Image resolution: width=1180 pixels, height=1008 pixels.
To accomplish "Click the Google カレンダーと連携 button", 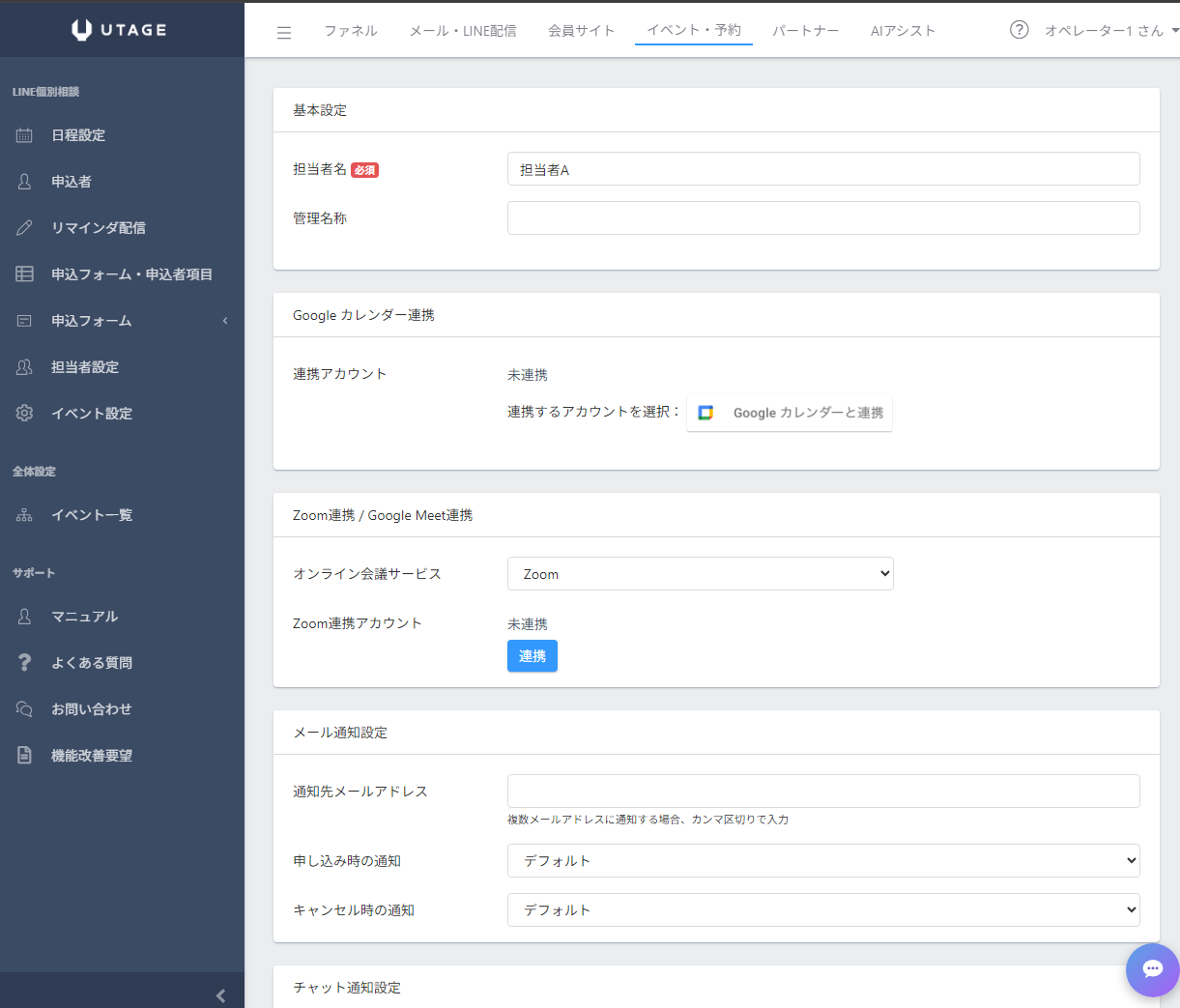I will [790, 413].
